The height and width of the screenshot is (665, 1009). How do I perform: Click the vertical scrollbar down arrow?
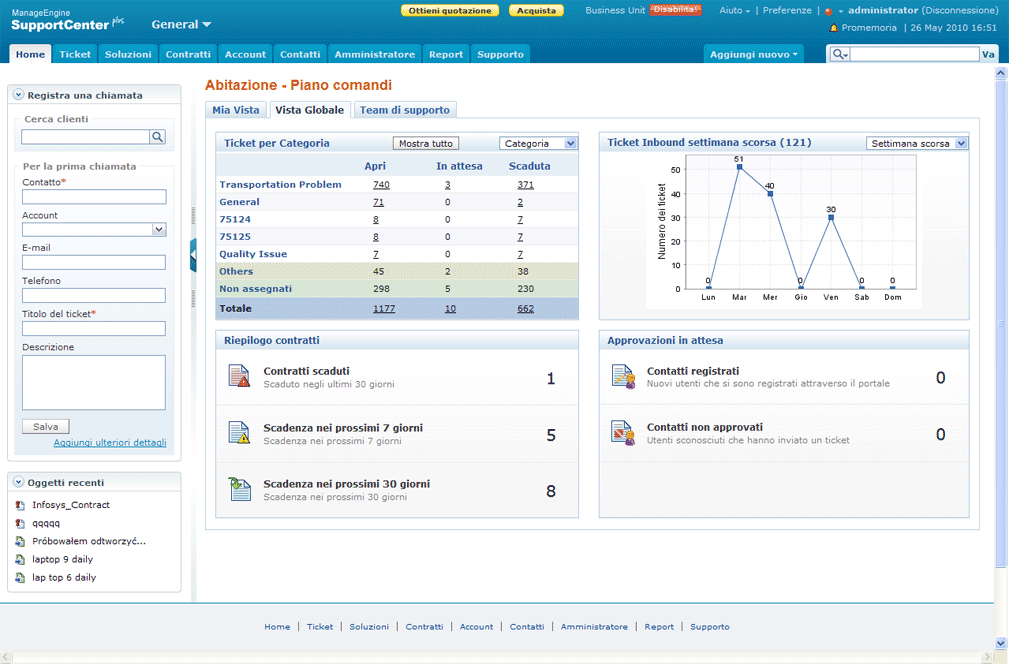click(1001, 642)
